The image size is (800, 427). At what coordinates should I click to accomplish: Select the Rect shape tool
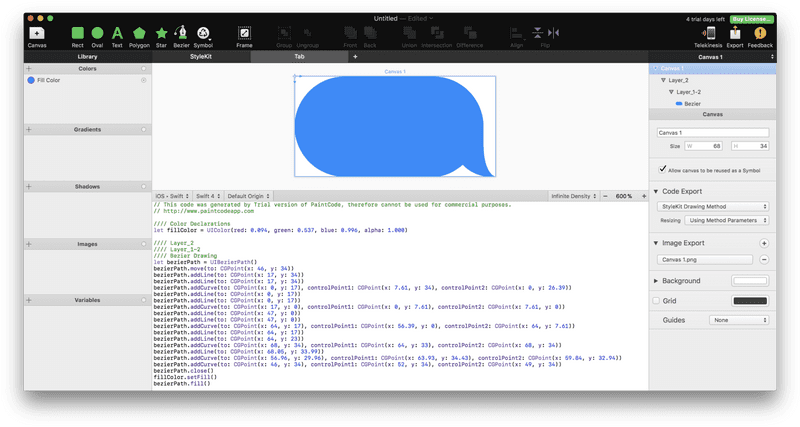point(78,33)
